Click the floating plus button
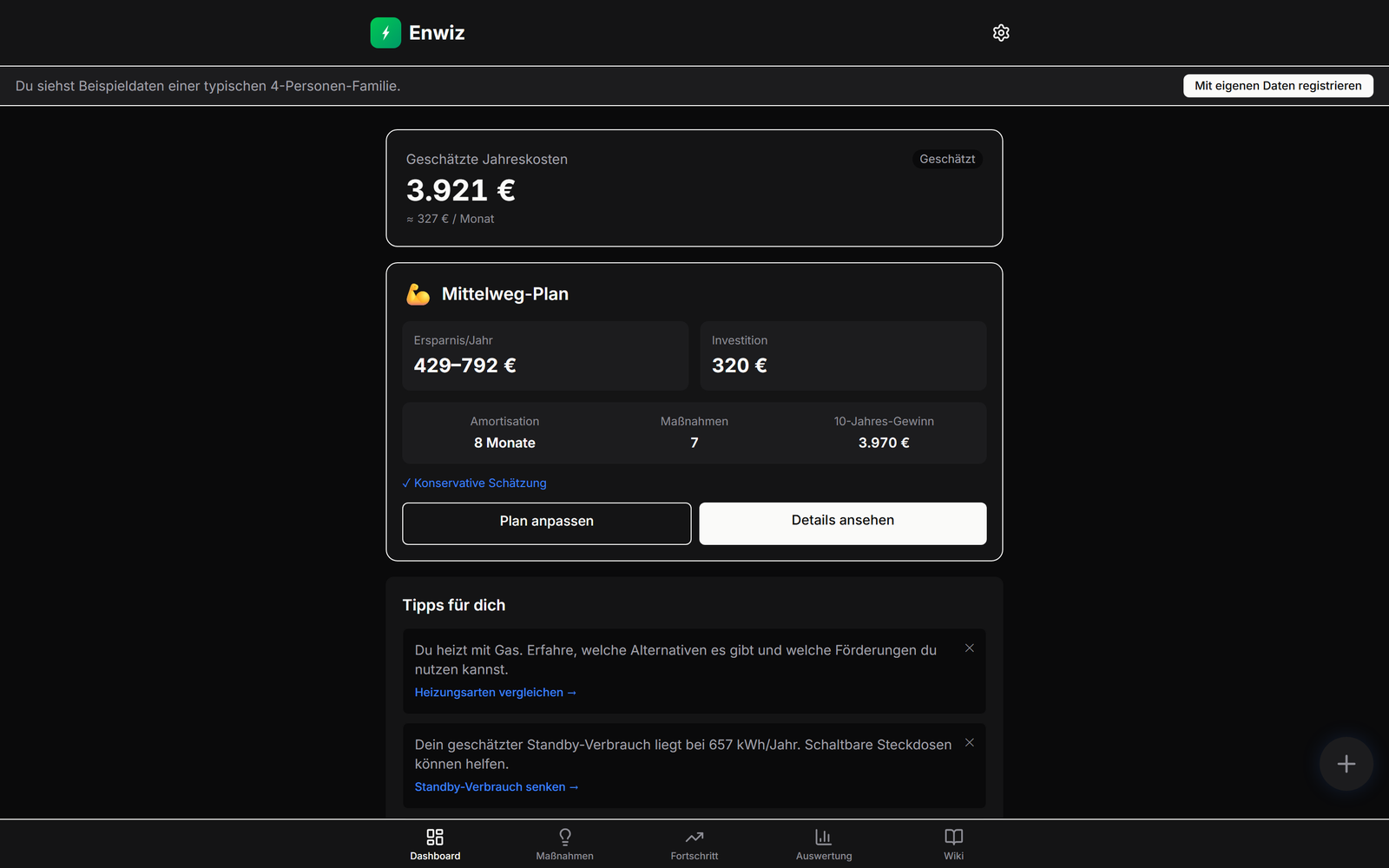The width and height of the screenshot is (1389, 868). pos(1346,764)
